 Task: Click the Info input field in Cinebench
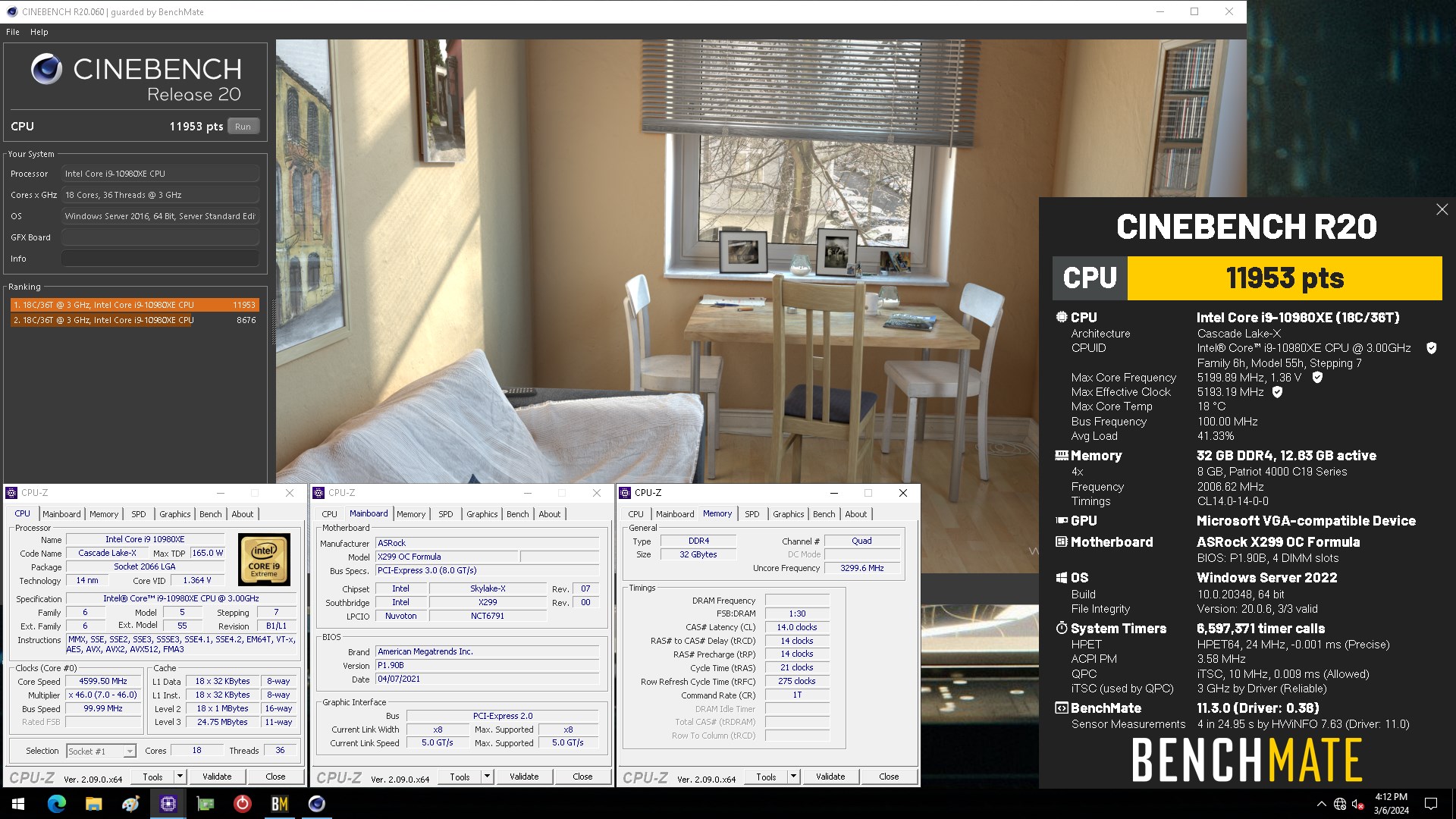160,259
